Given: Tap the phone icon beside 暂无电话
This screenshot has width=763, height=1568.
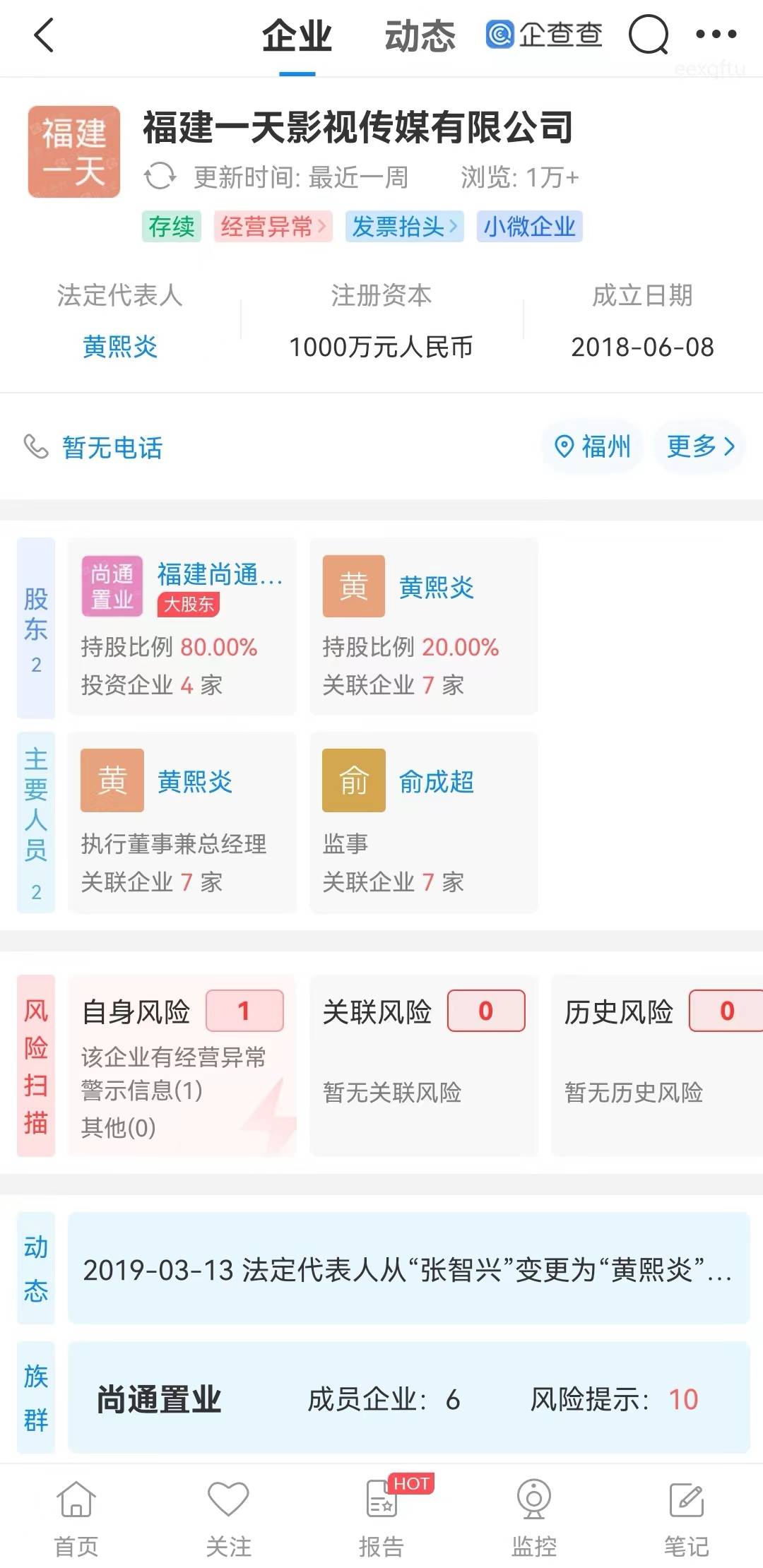Looking at the screenshot, I should click(x=36, y=446).
